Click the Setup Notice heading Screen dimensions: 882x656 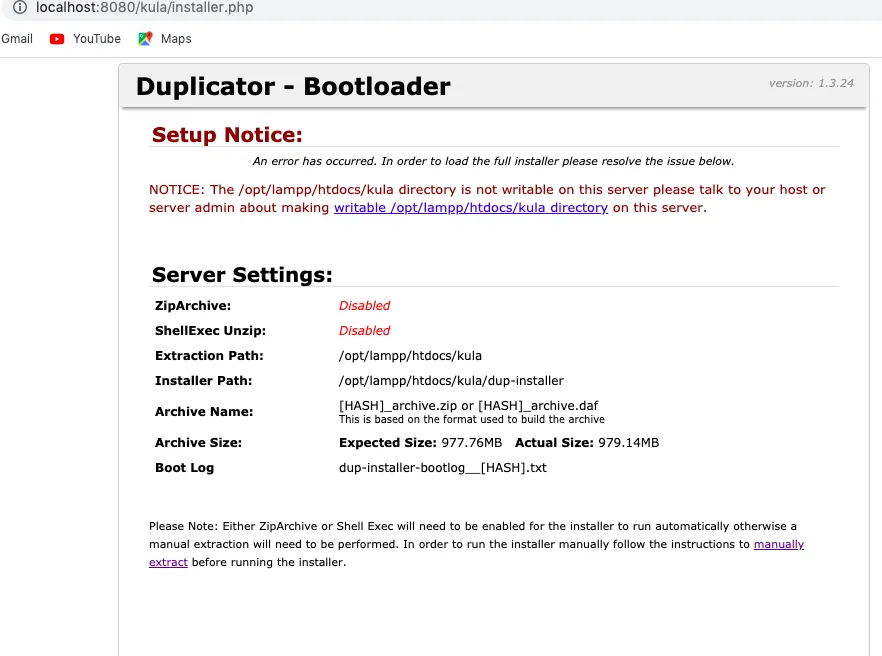(x=227, y=135)
